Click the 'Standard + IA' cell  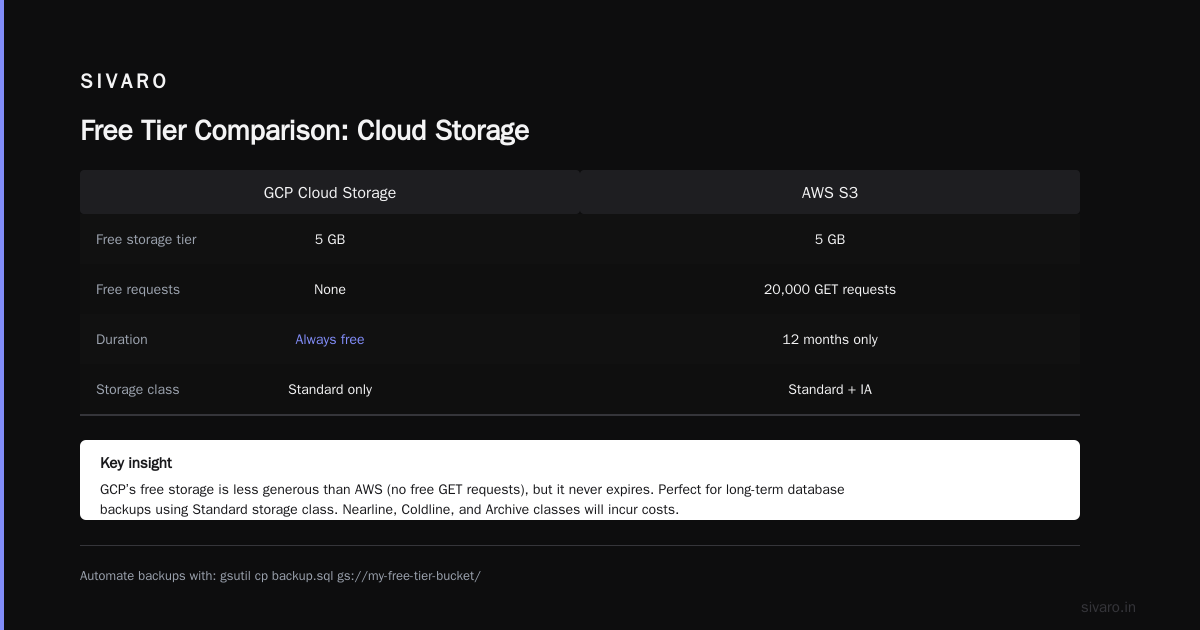(x=830, y=390)
